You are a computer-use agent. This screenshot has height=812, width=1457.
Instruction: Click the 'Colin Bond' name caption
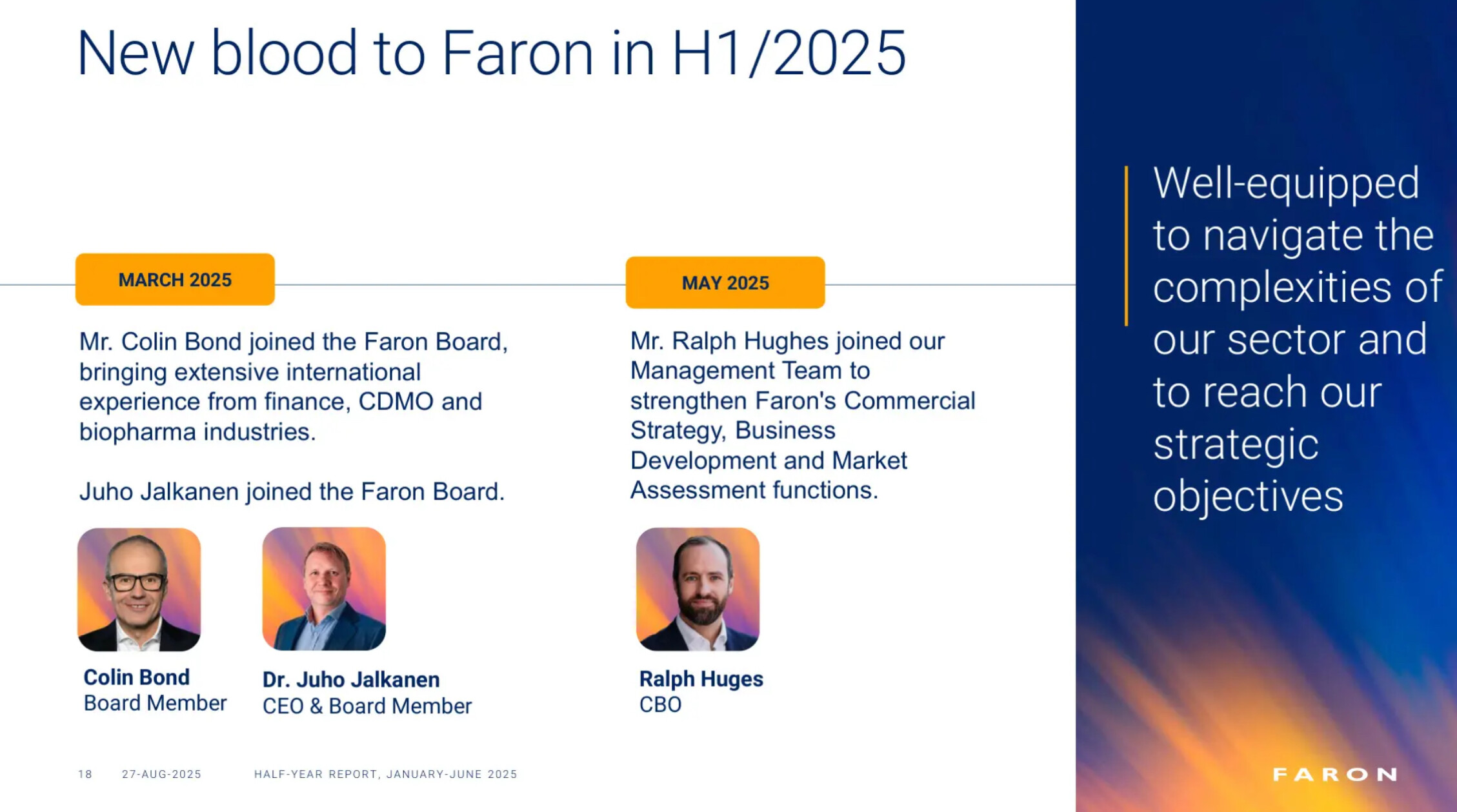coord(137,677)
